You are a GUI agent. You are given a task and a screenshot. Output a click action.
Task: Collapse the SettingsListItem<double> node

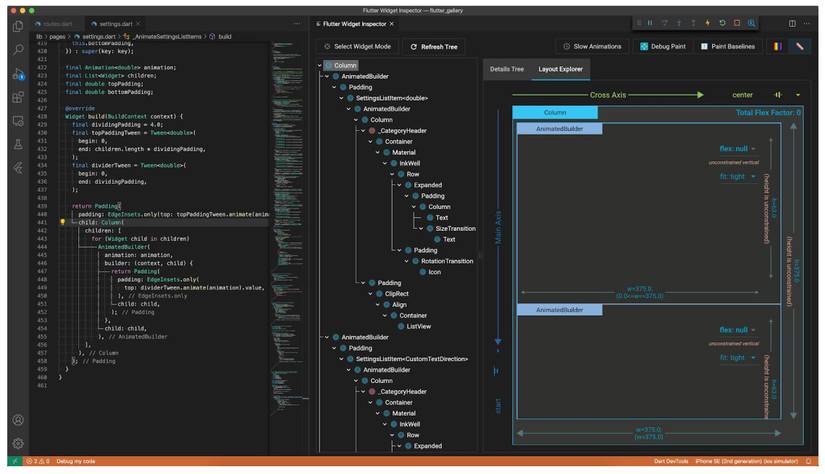click(341, 98)
